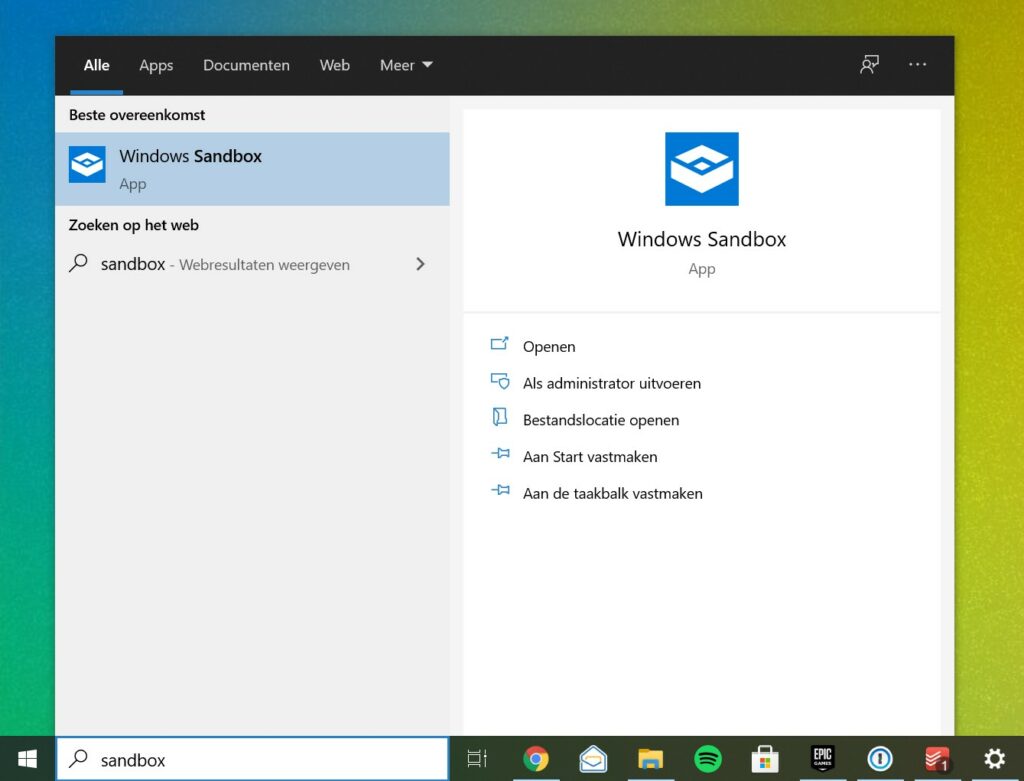The height and width of the screenshot is (781, 1024).
Task: Expand the Meer dropdown
Action: point(406,65)
